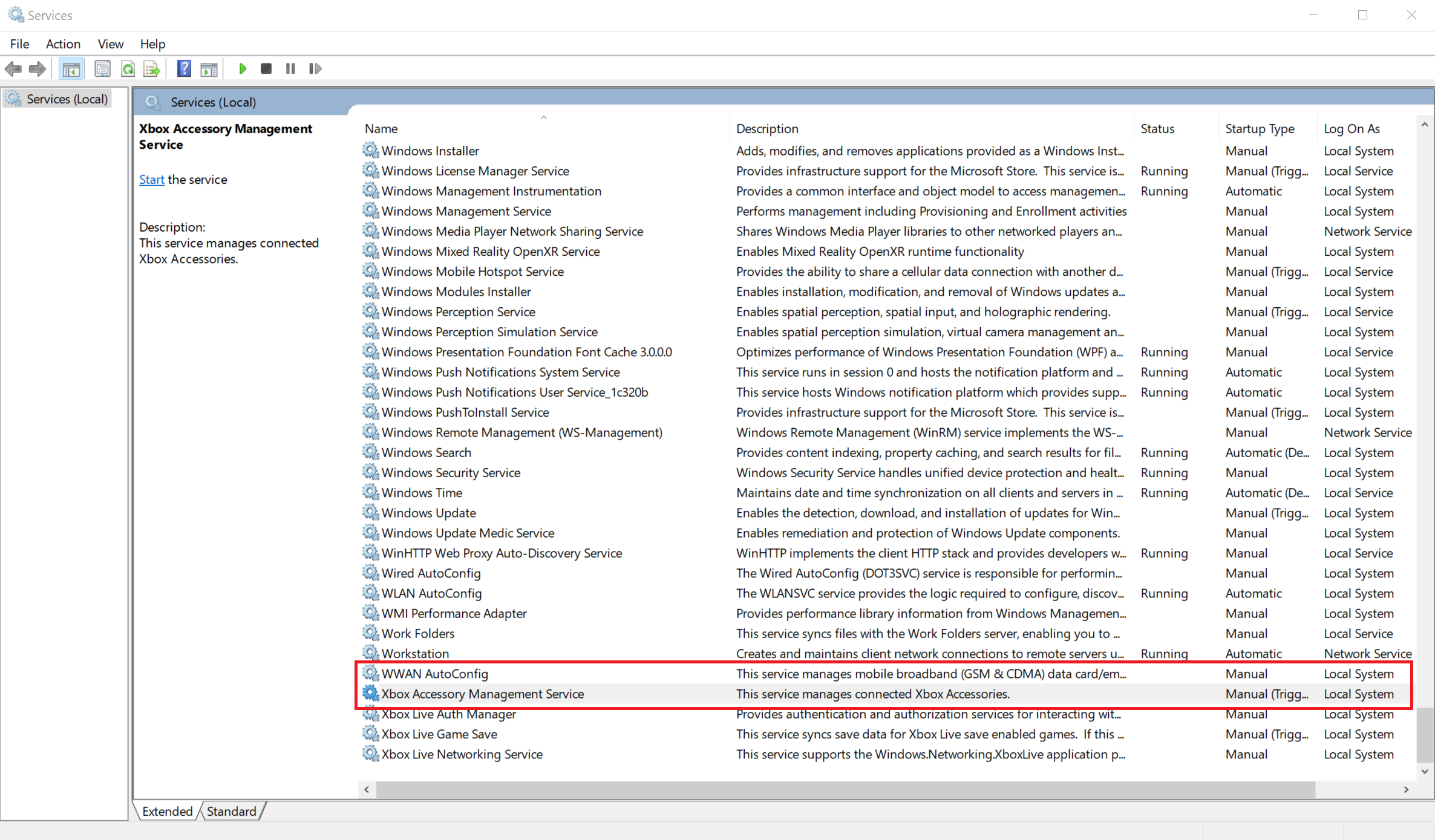The image size is (1435, 840).
Task: Toggle the Show/Hide Action Pane icon
Action: [x=209, y=69]
